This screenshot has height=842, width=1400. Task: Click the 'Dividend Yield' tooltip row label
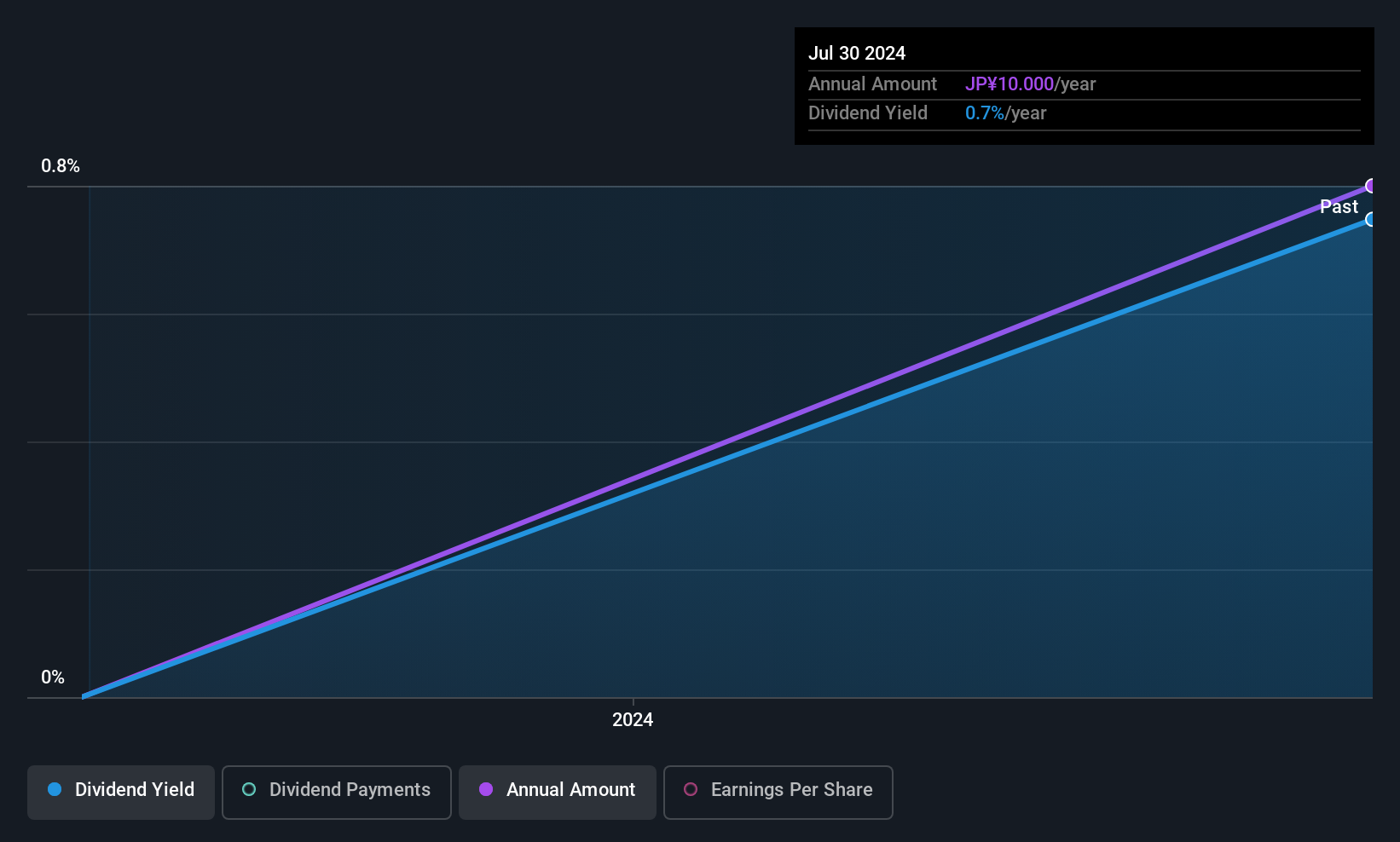[x=868, y=113]
